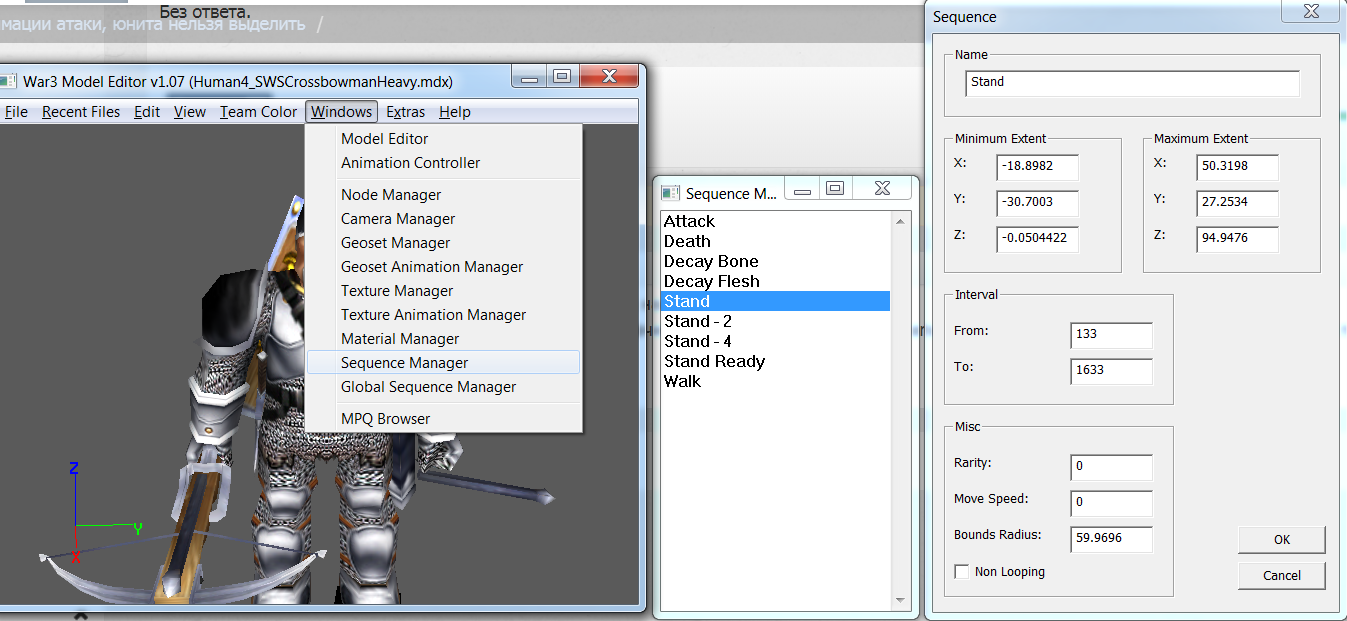Screen dimensions: 1347x621
Task: Select the Stand Ready sequence
Action: pyautogui.click(x=776, y=361)
